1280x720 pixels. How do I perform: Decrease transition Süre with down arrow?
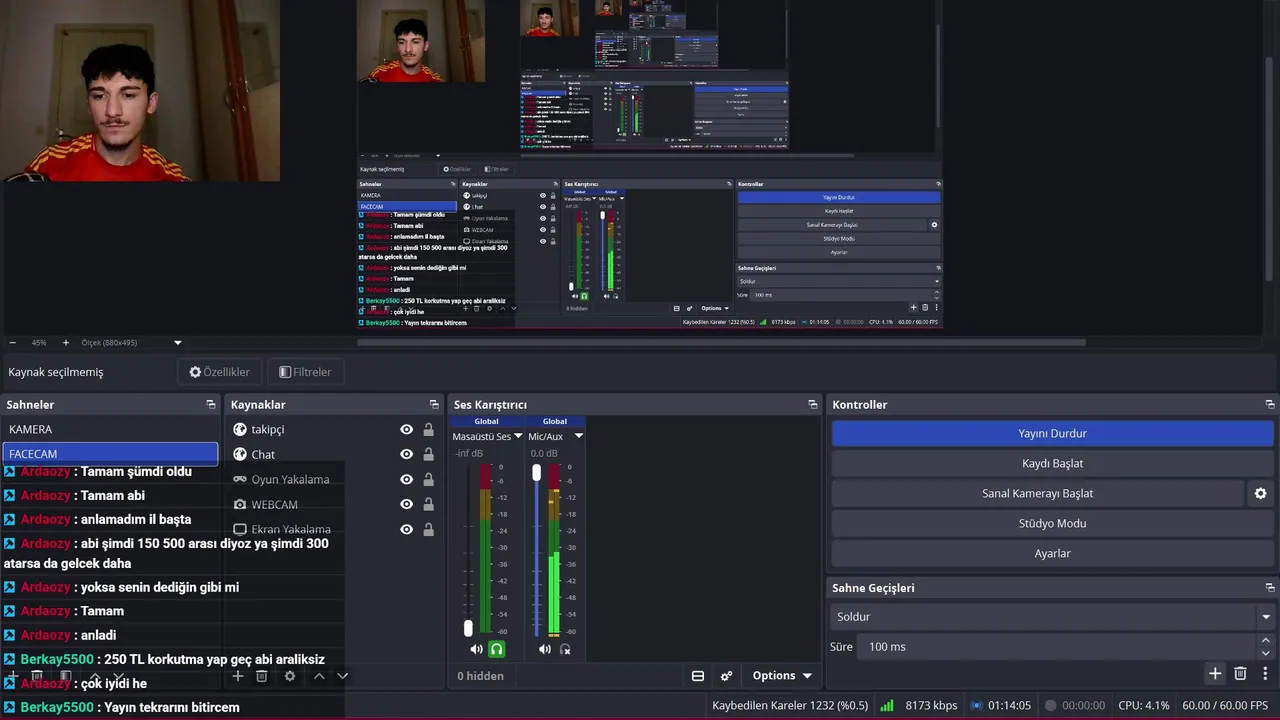click(1266, 653)
